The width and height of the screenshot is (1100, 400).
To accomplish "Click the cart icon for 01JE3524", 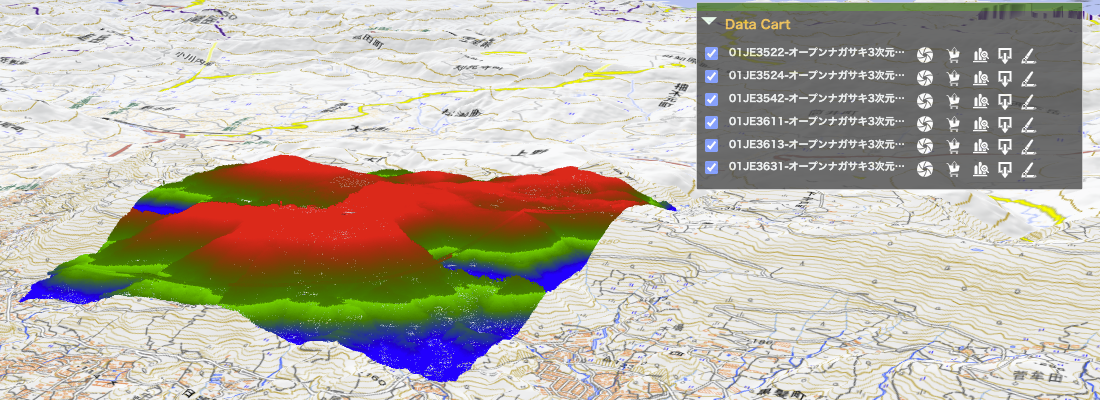I will coord(953,78).
